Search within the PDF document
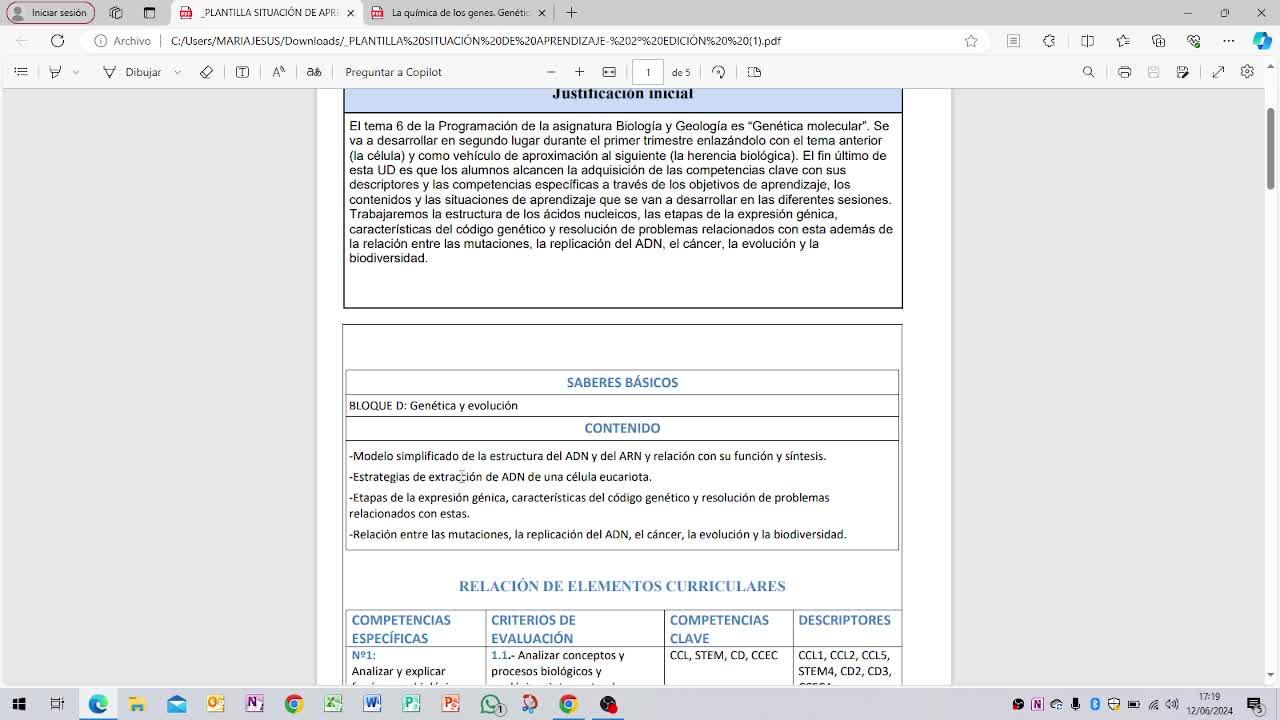This screenshot has width=1280, height=720. (x=1088, y=72)
